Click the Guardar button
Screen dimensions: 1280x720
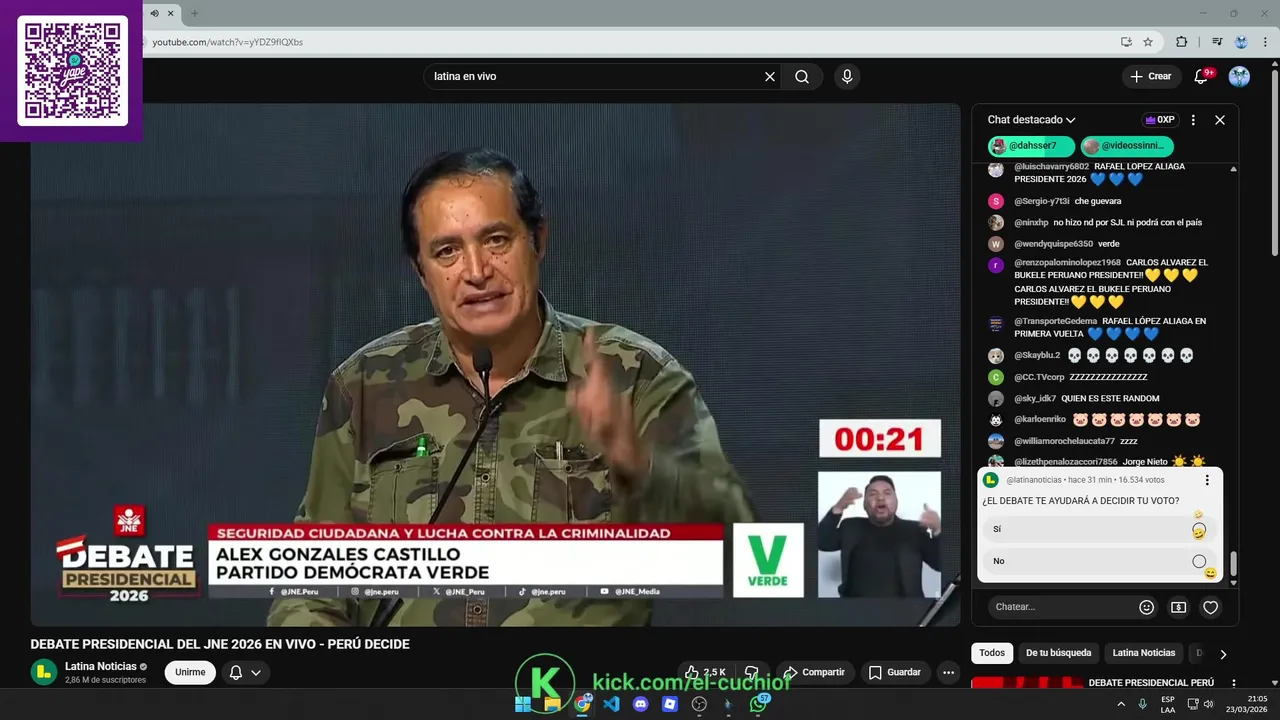894,672
